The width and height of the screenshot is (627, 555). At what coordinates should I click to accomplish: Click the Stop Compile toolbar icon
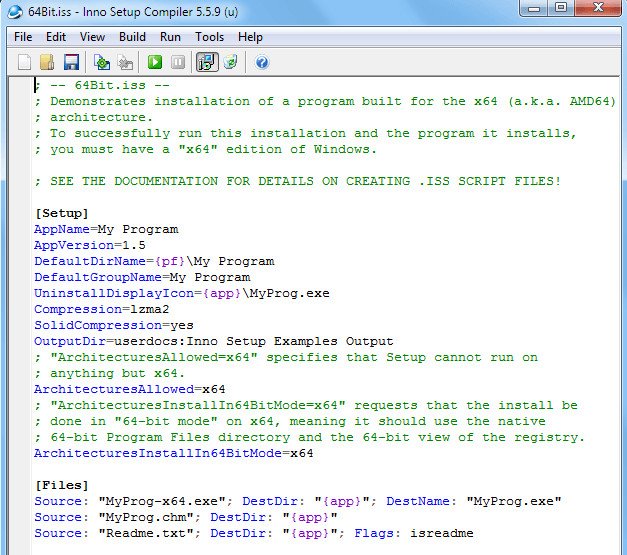125,62
